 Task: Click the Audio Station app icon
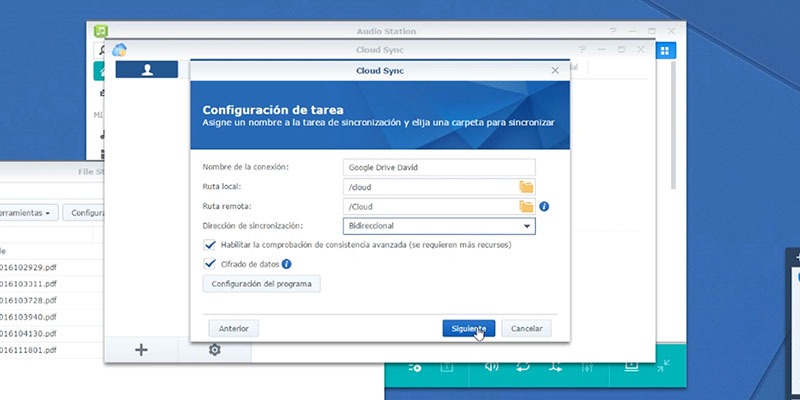101,31
